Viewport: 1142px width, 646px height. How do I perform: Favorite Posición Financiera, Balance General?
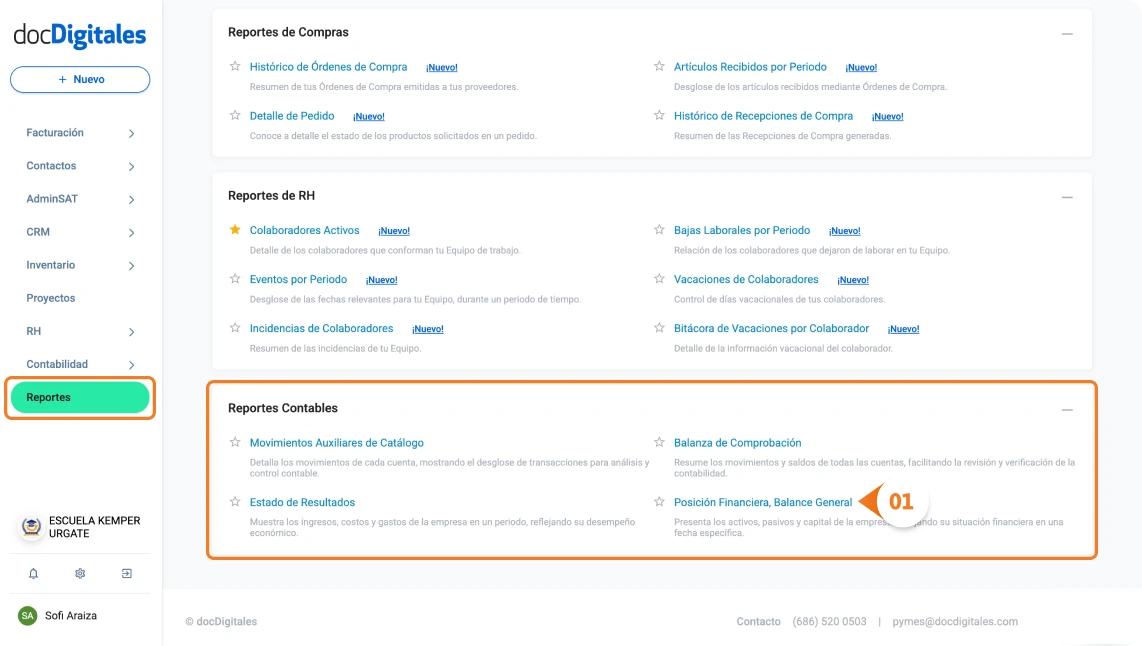tap(659, 502)
